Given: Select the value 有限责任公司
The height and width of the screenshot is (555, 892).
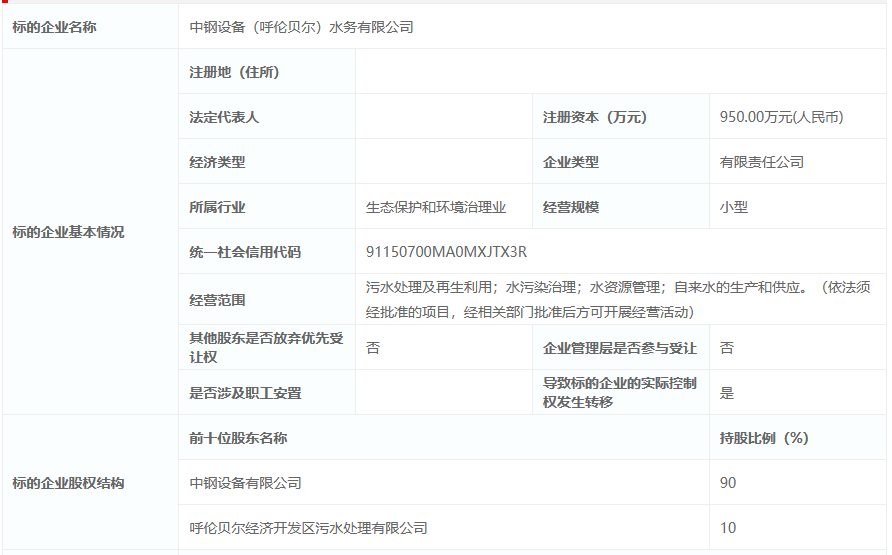Looking at the screenshot, I should click(762, 162).
